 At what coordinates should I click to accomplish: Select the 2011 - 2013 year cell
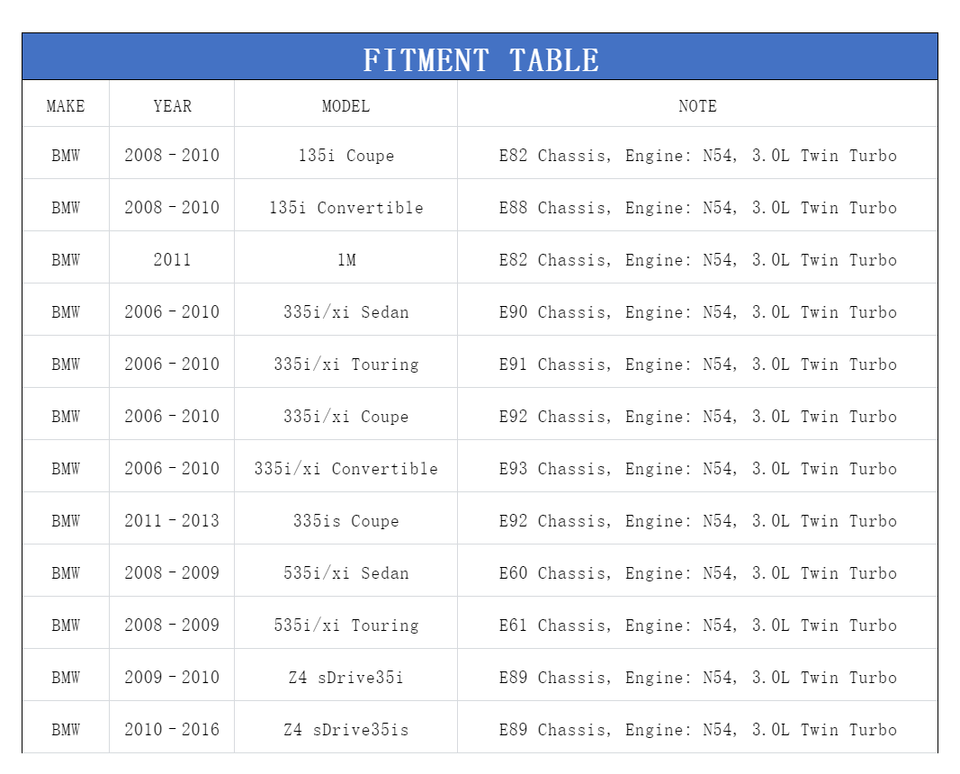coord(172,521)
